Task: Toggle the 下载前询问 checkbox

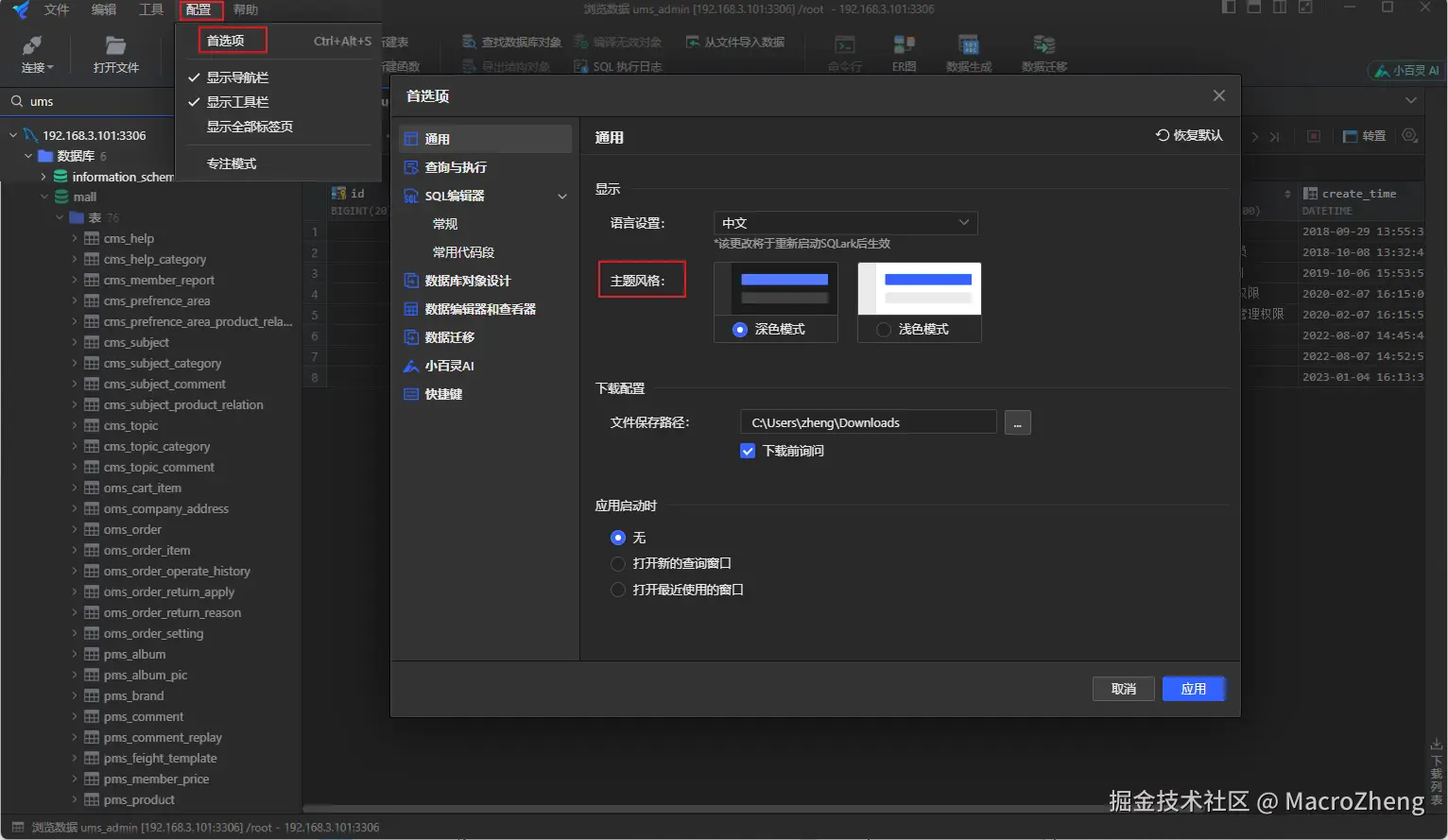Action: pyautogui.click(x=748, y=451)
